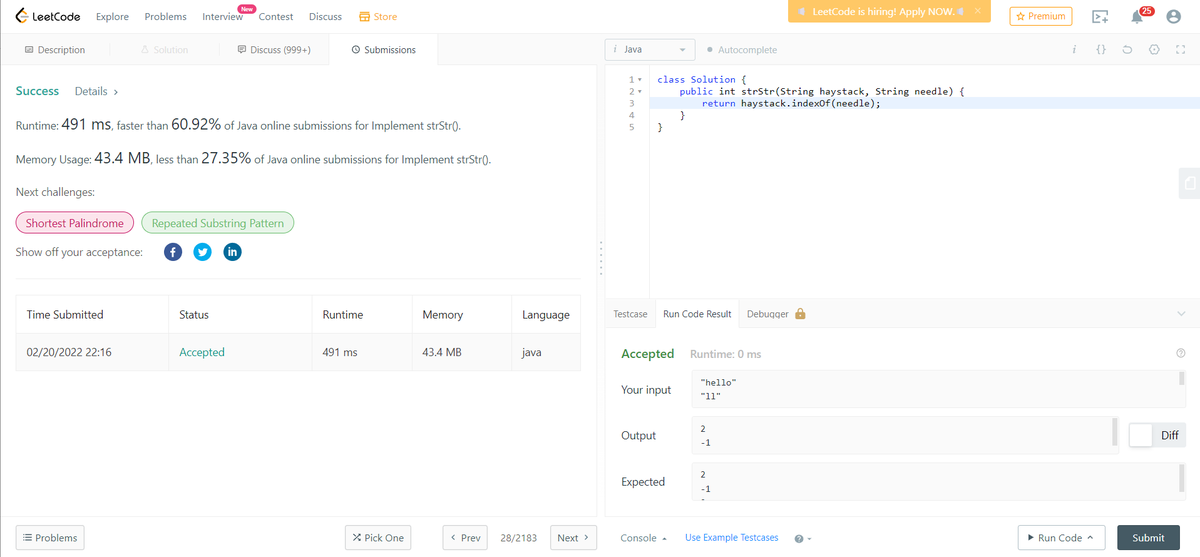Screen dimensions: 1200x557
Task: Open the Contest page
Action: pyautogui.click(x=276, y=17)
